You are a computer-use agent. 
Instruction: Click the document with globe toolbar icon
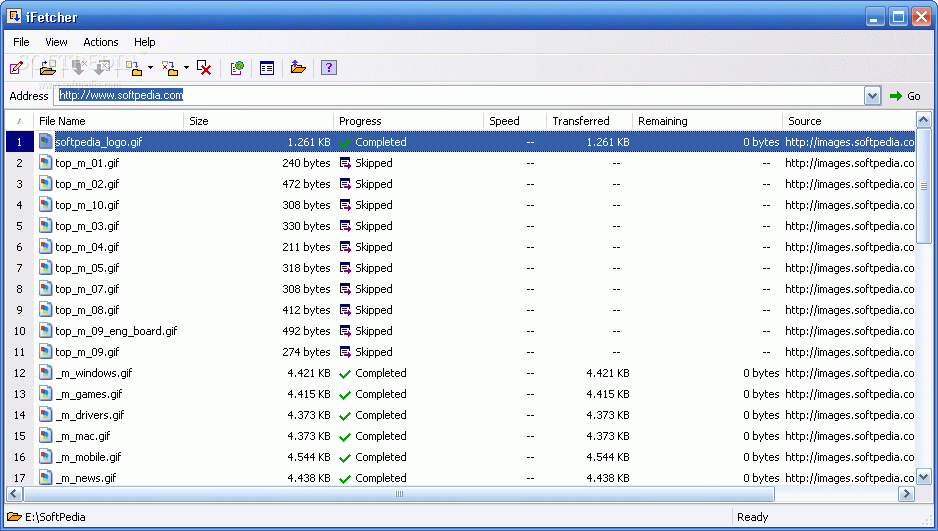(237, 68)
